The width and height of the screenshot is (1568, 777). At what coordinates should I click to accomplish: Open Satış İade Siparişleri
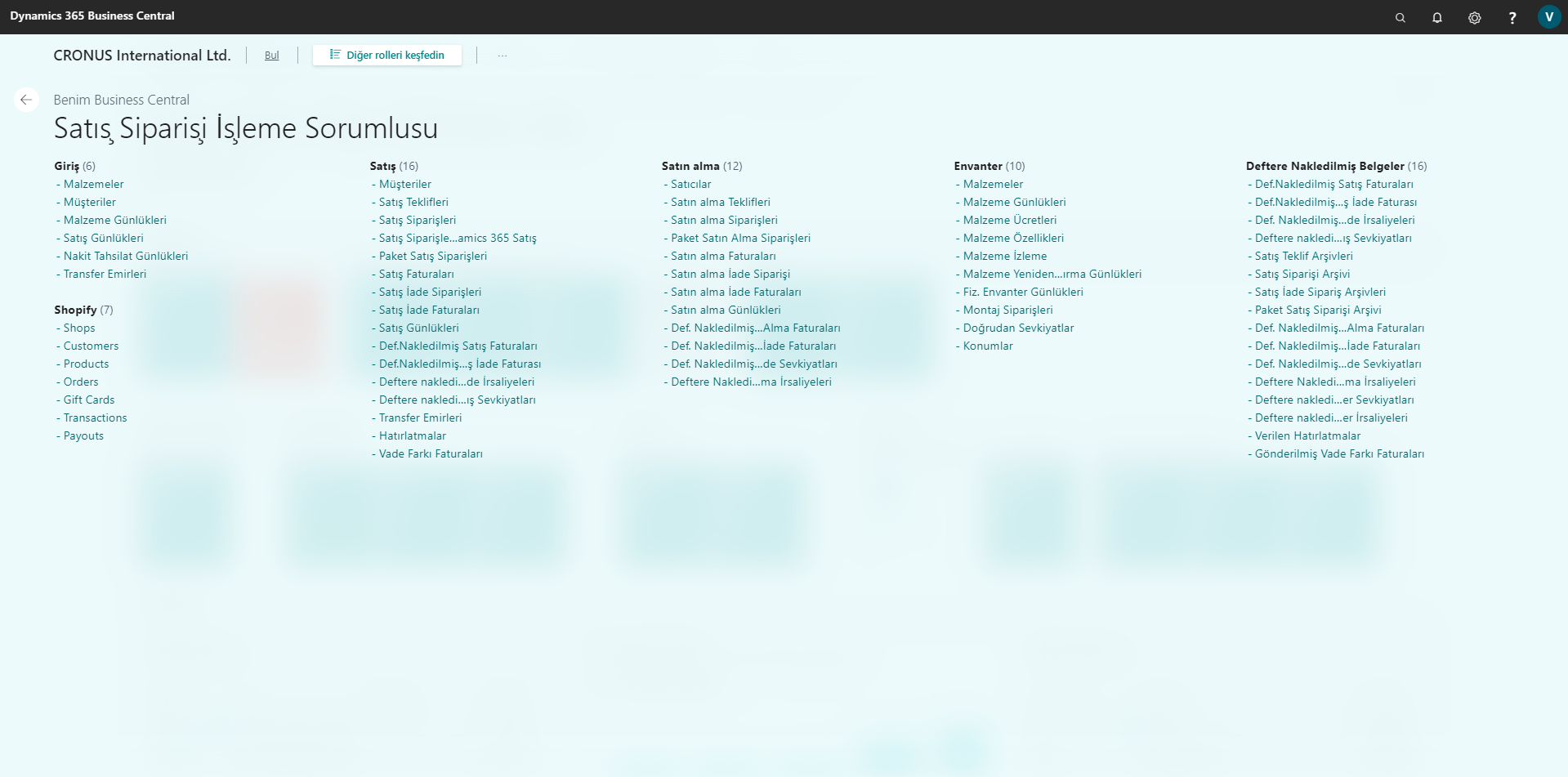tap(431, 292)
